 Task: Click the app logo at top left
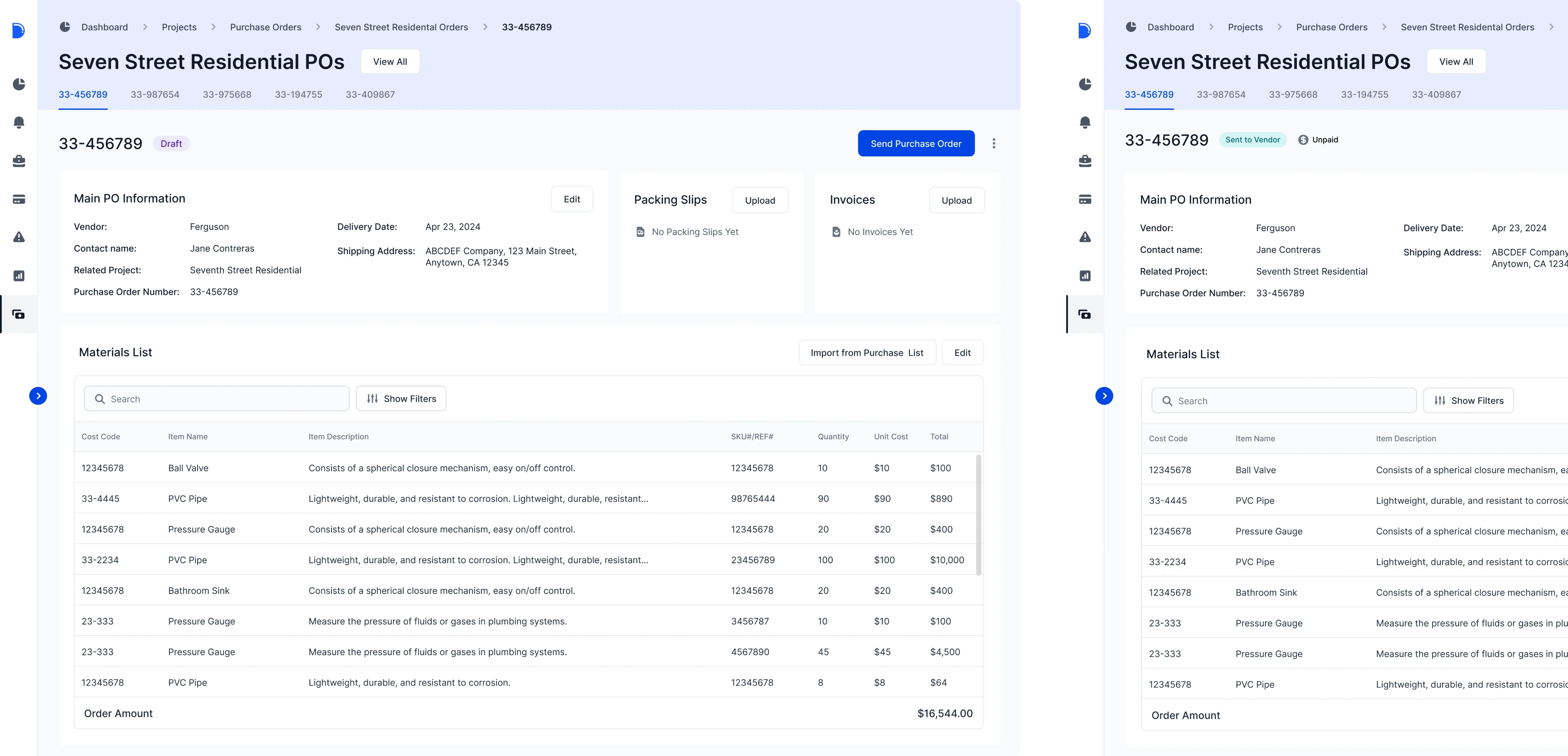[x=19, y=30]
